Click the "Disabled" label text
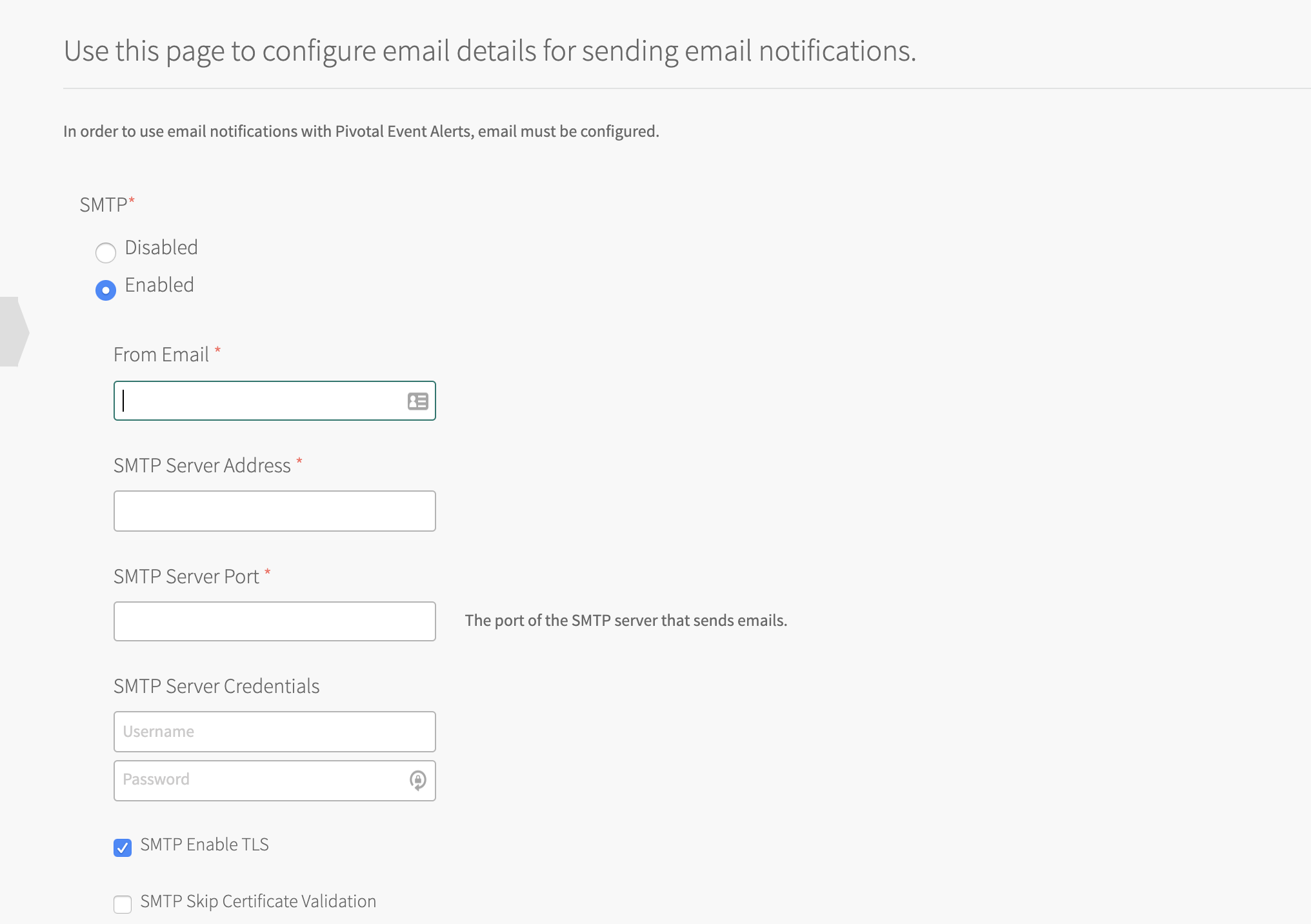The width and height of the screenshot is (1311, 924). [x=161, y=248]
